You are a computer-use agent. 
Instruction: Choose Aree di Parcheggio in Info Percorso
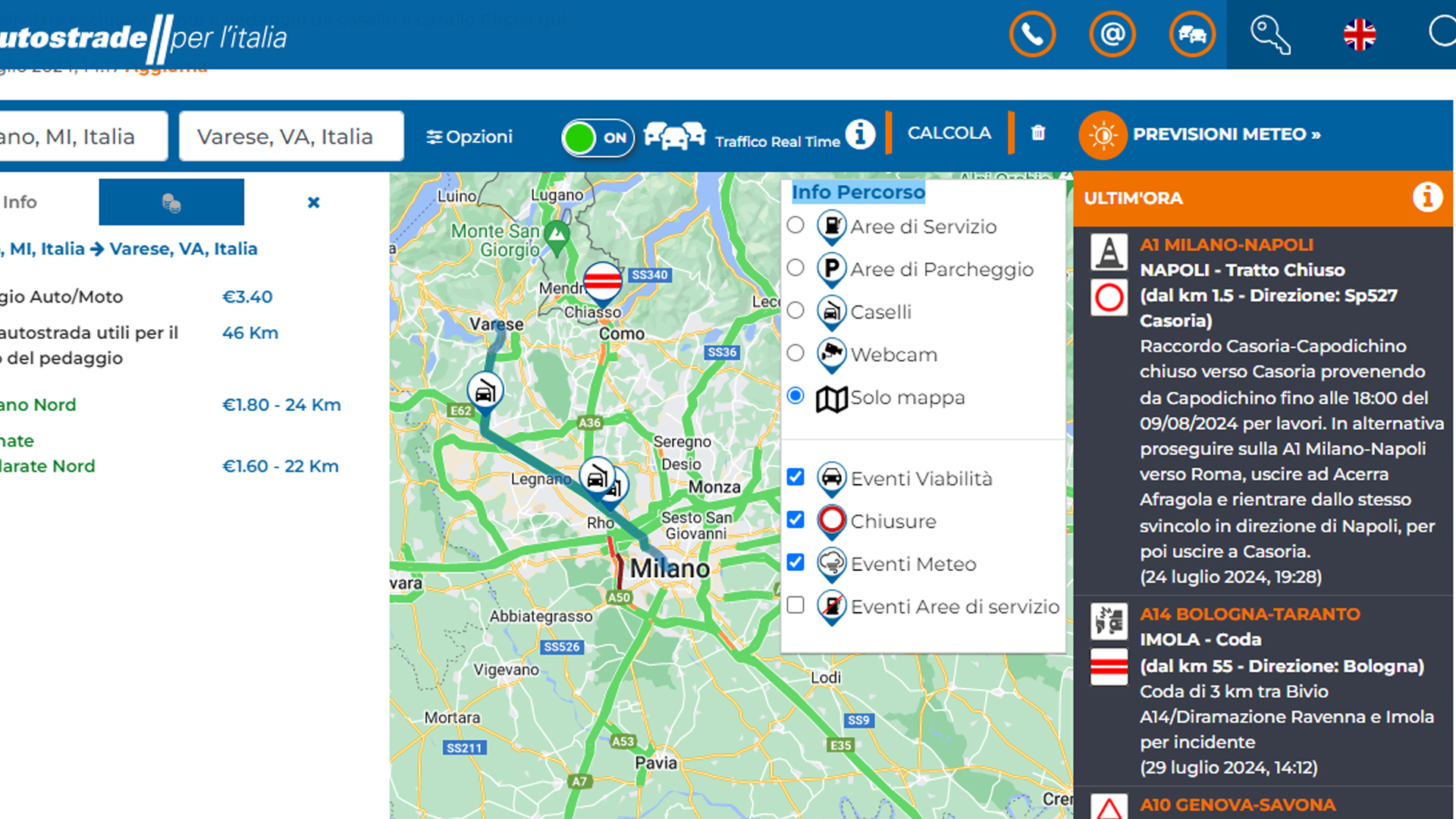[795, 268]
